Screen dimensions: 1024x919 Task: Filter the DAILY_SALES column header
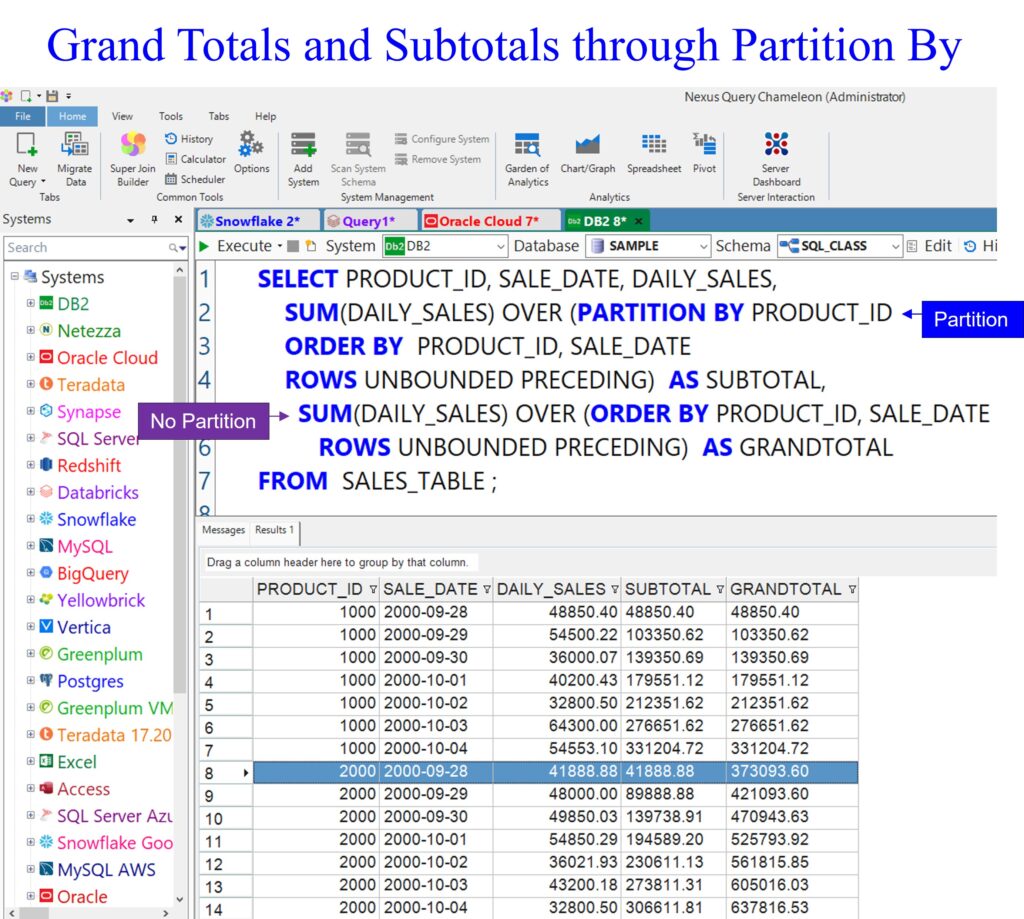(x=614, y=590)
